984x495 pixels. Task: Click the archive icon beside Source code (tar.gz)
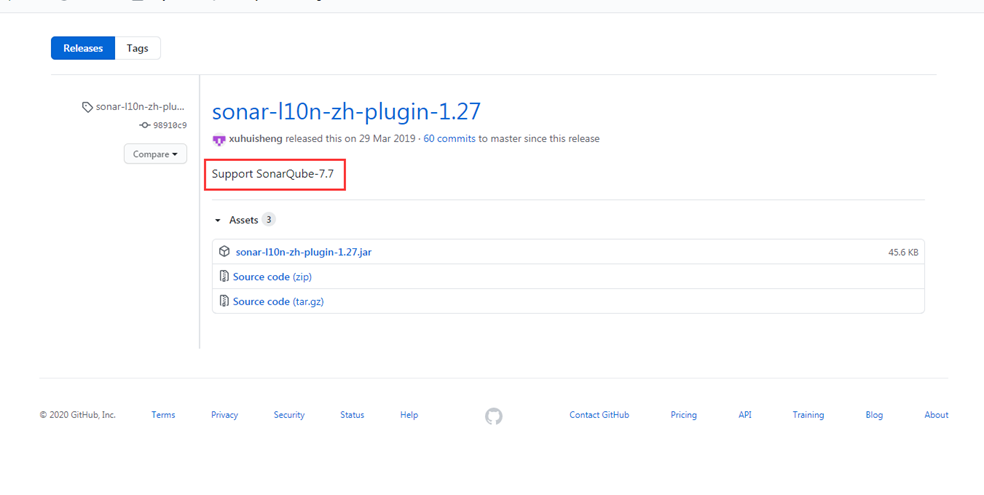(x=224, y=301)
